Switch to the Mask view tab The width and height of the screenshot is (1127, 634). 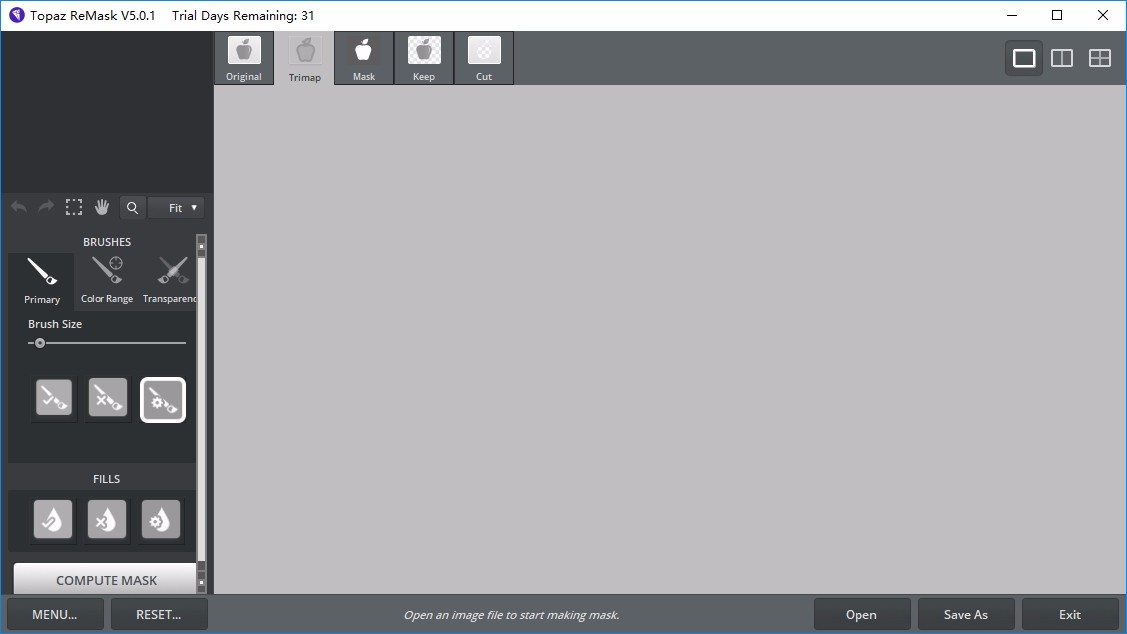click(364, 58)
